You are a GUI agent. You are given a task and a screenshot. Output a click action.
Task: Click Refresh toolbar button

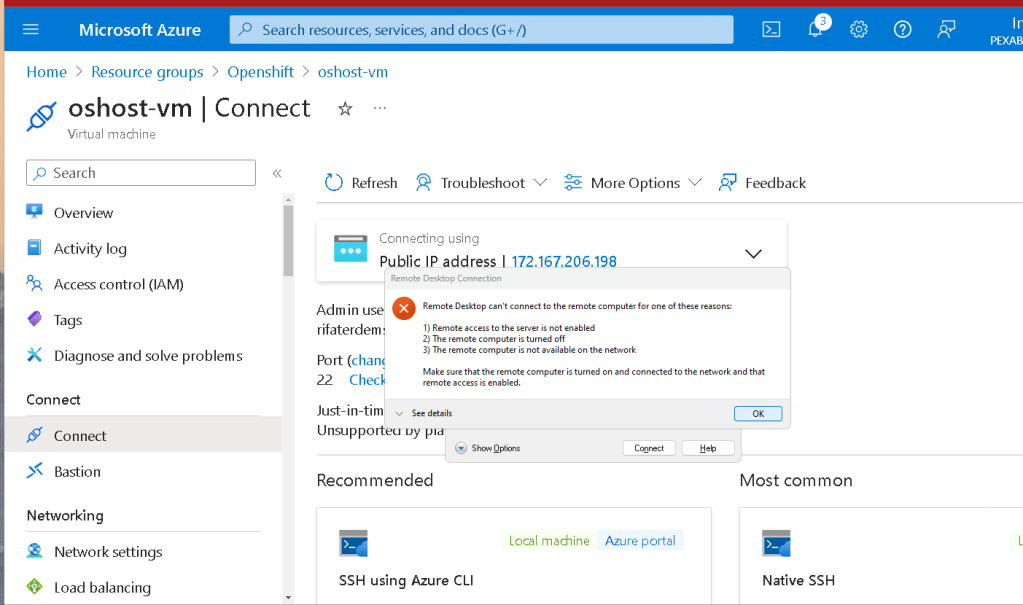(x=361, y=183)
